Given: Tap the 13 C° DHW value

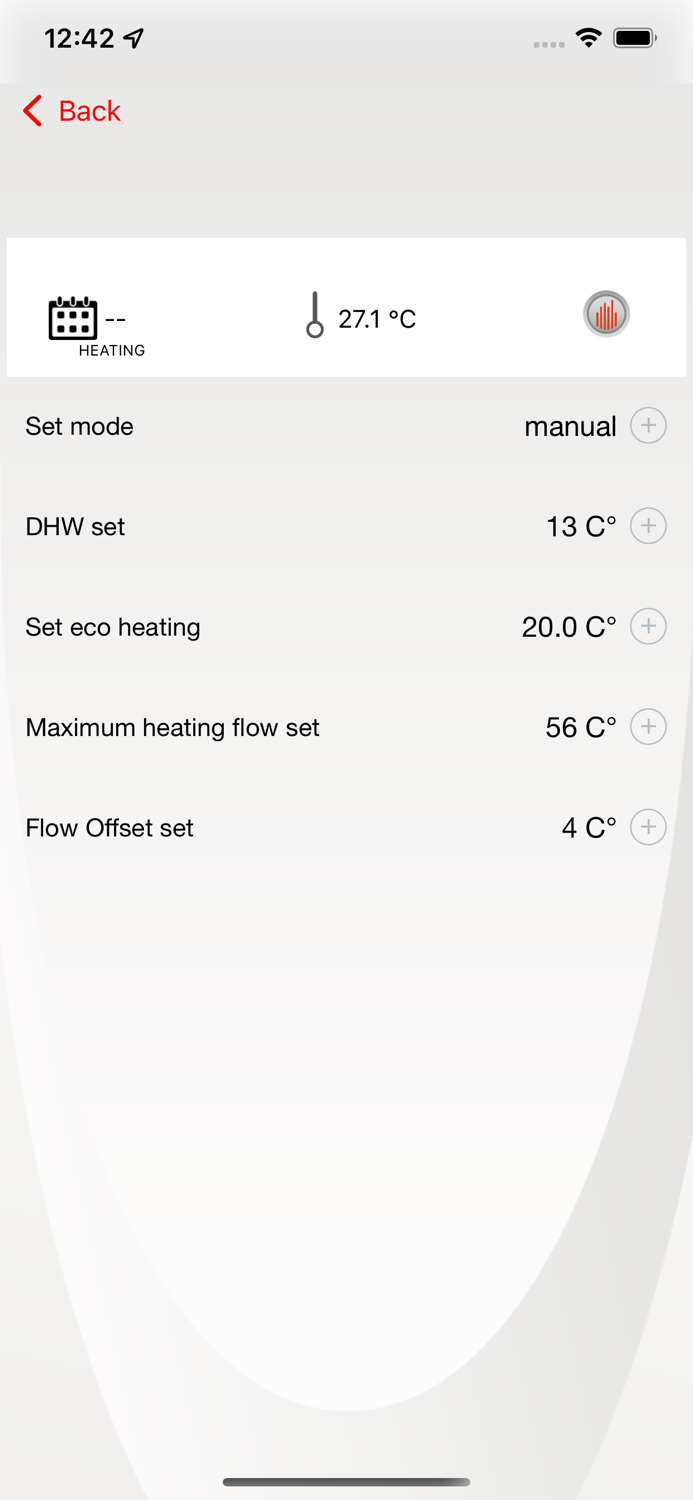Looking at the screenshot, I should (581, 527).
